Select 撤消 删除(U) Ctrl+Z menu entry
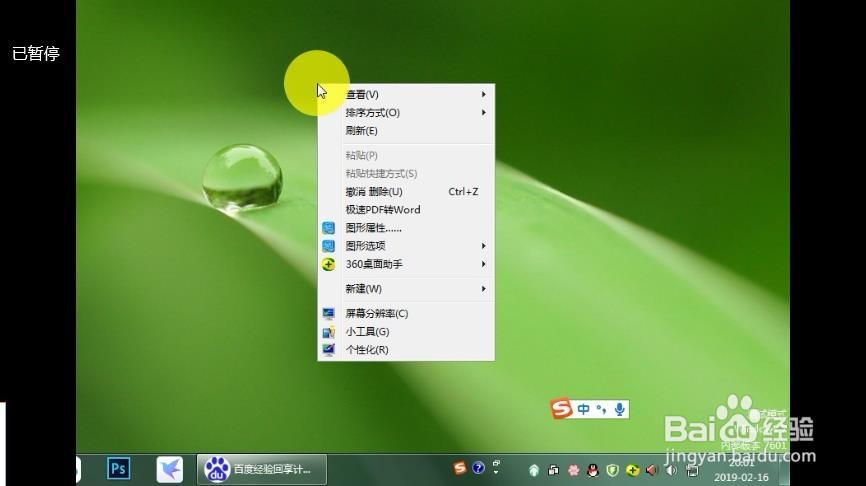This screenshot has height=486, width=866. 406,192
